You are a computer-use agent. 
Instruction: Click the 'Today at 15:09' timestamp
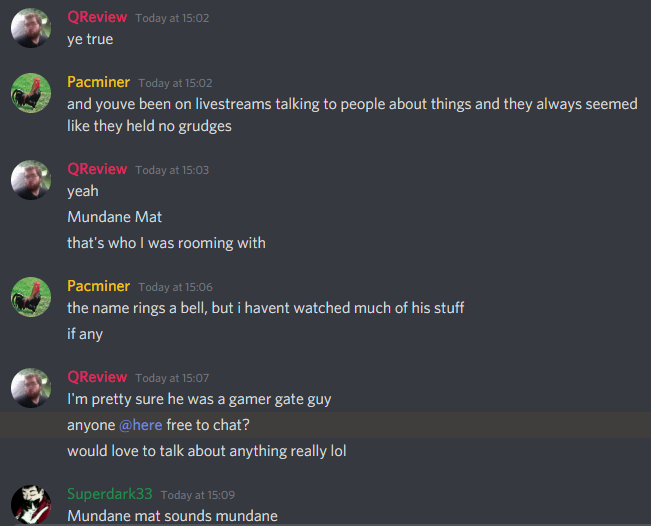(x=198, y=495)
